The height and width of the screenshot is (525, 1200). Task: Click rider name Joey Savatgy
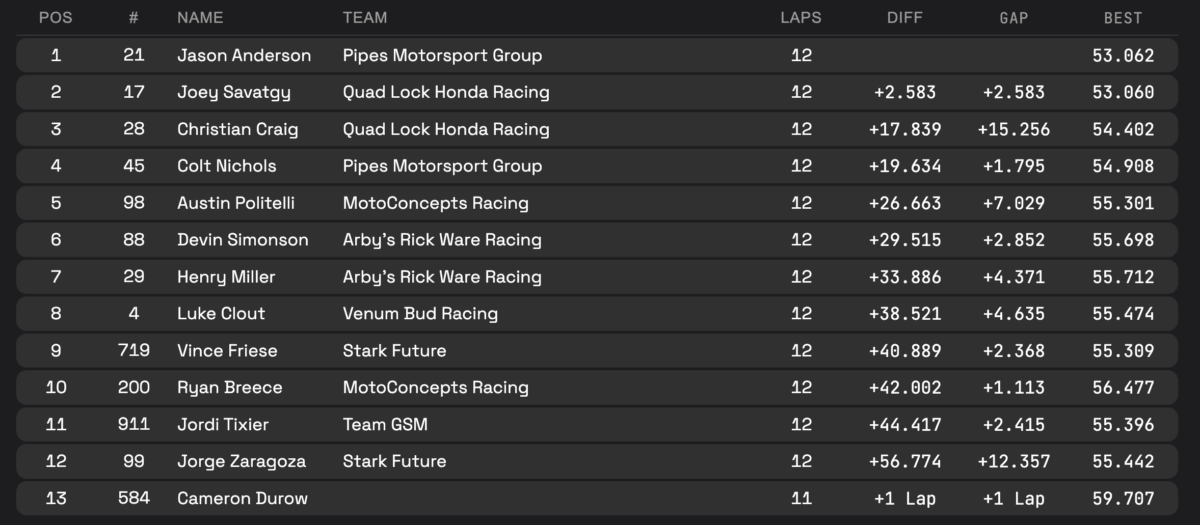[234, 93]
